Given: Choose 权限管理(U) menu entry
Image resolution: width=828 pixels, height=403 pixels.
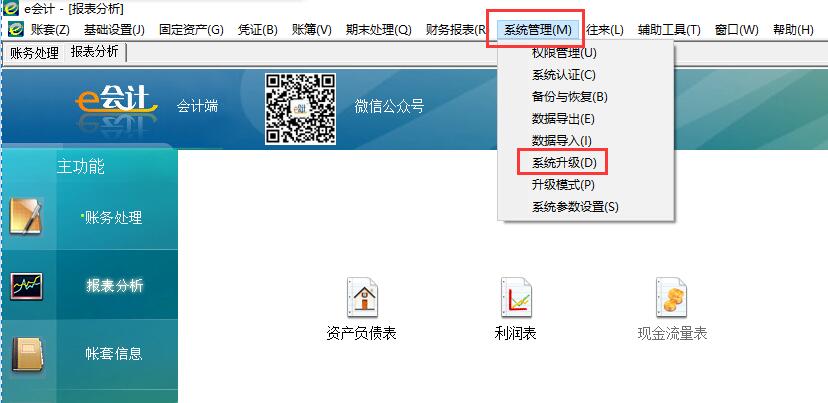Looking at the screenshot, I should [x=564, y=53].
